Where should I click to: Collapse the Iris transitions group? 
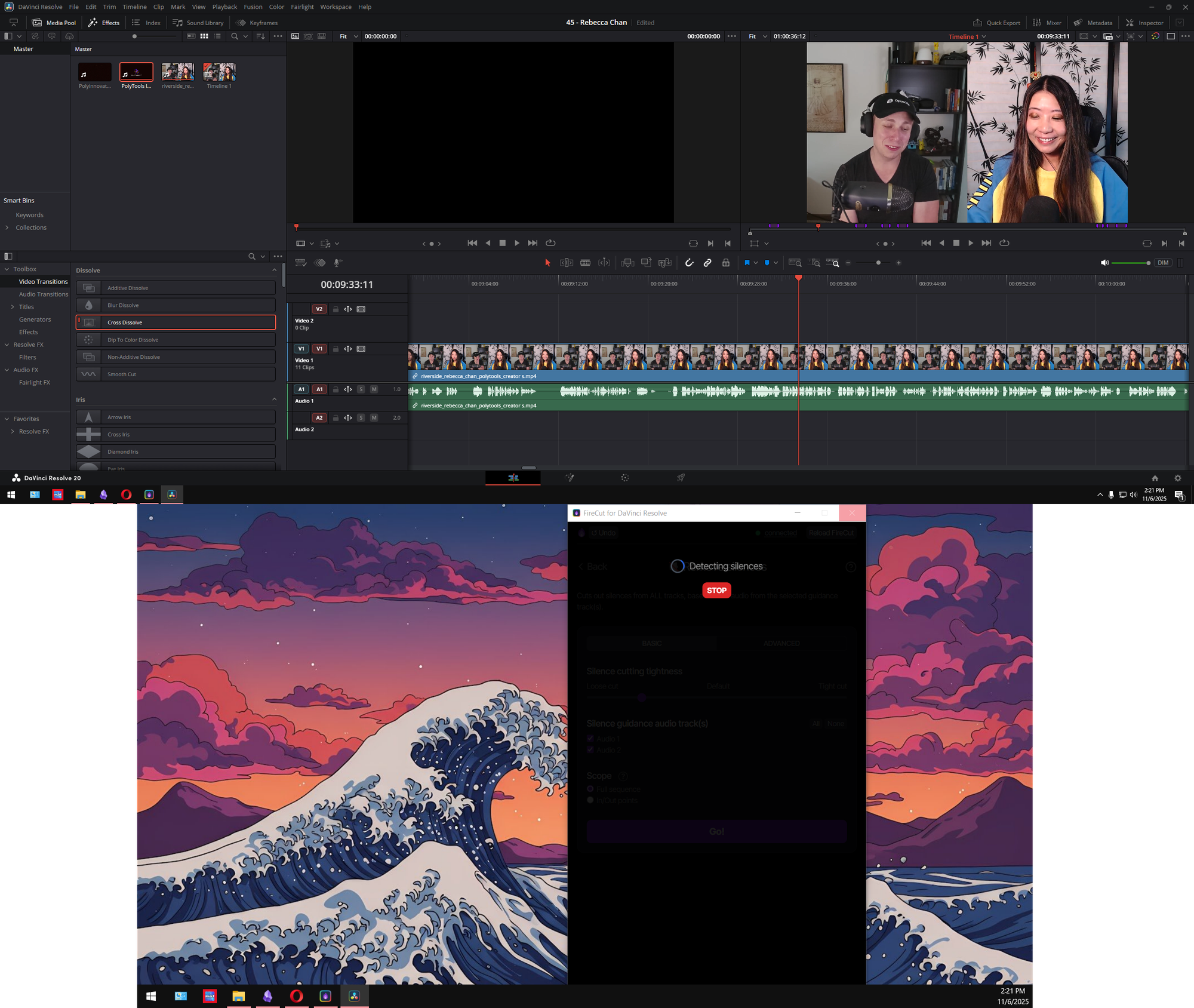[275, 399]
